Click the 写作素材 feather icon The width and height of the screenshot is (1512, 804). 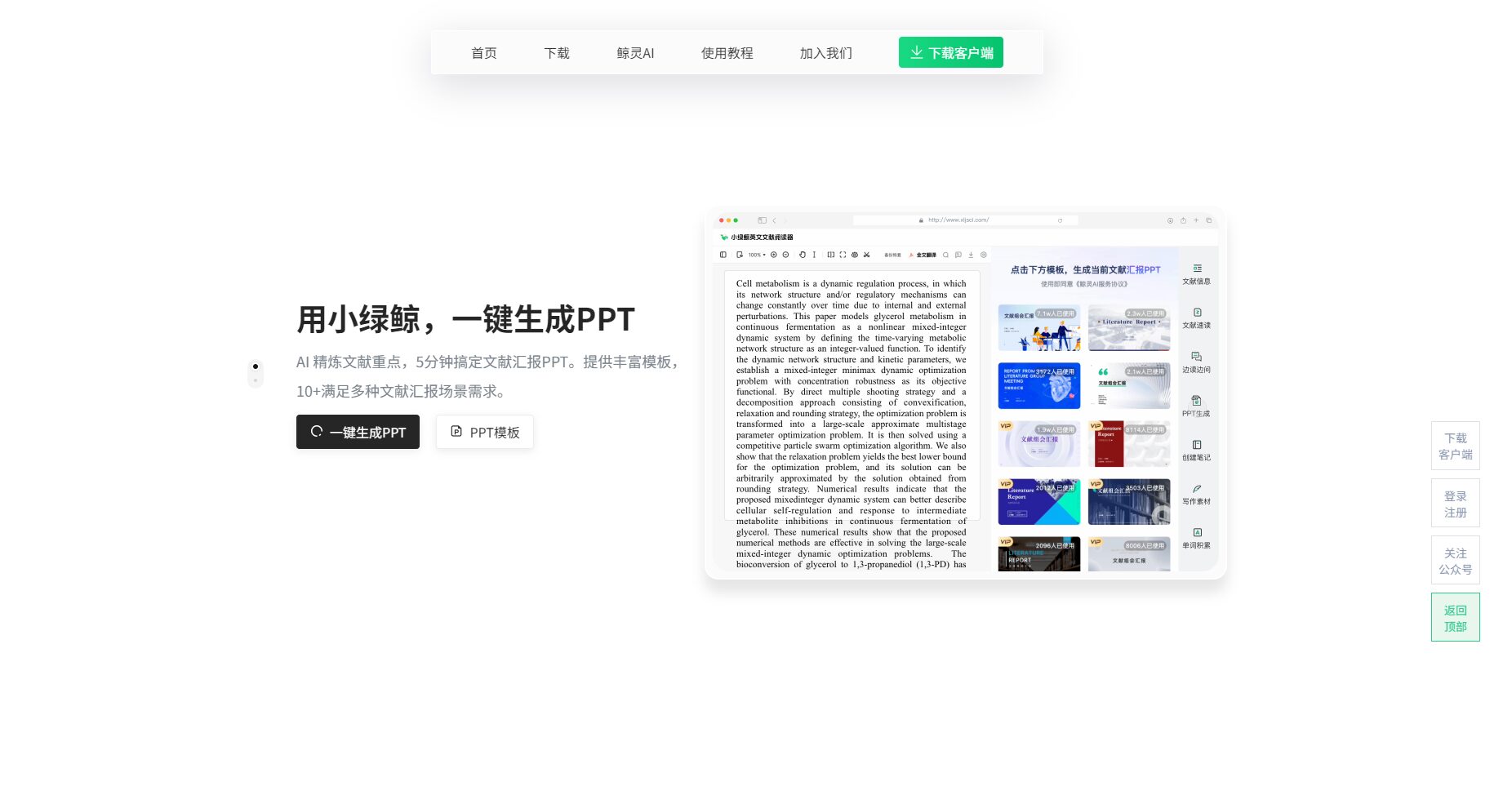tap(1196, 494)
